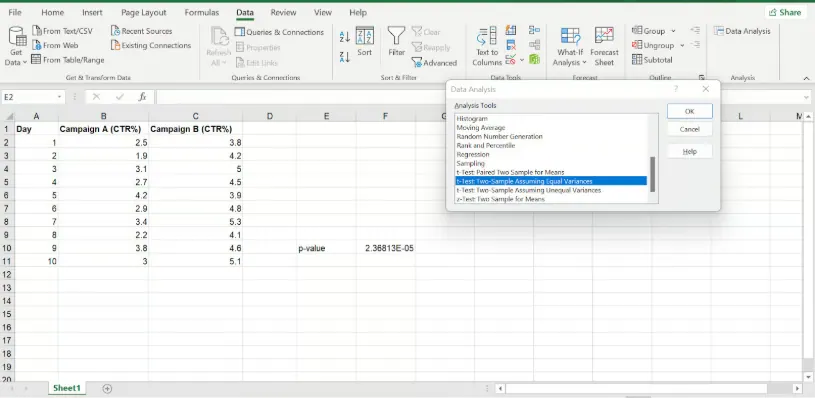Expand the Ungroup dropdown arrow
Image resolution: width=815 pixels, height=398 pixels.
tap(682, 45)
